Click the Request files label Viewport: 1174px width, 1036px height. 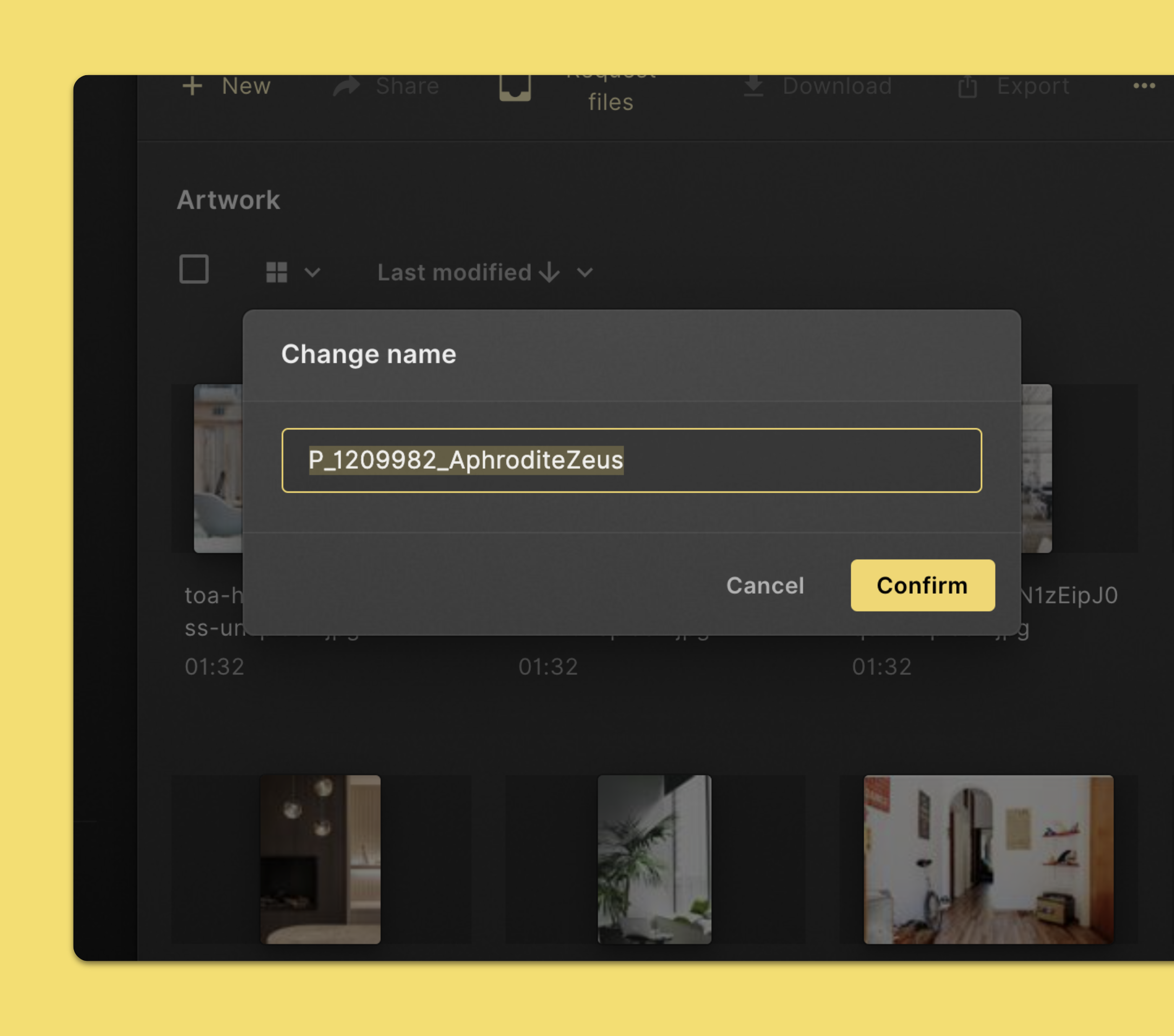611,94
